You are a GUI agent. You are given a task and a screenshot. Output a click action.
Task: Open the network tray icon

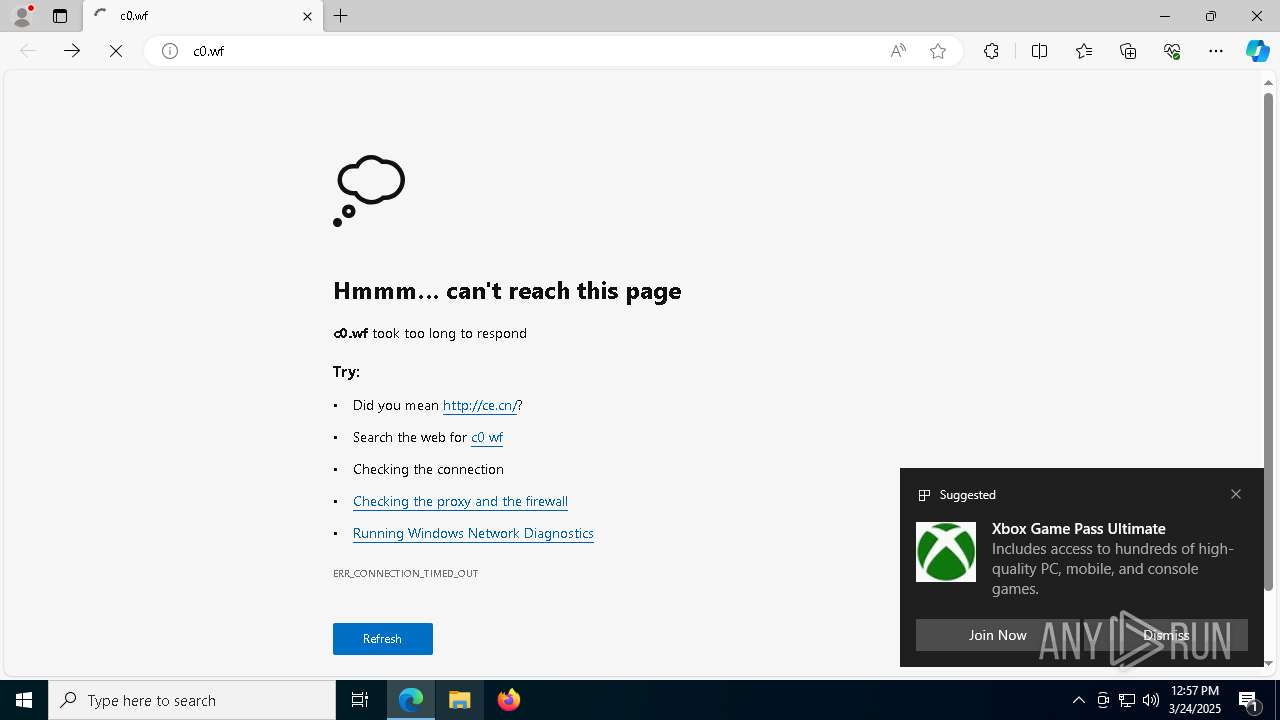[x=1127, y=700]
